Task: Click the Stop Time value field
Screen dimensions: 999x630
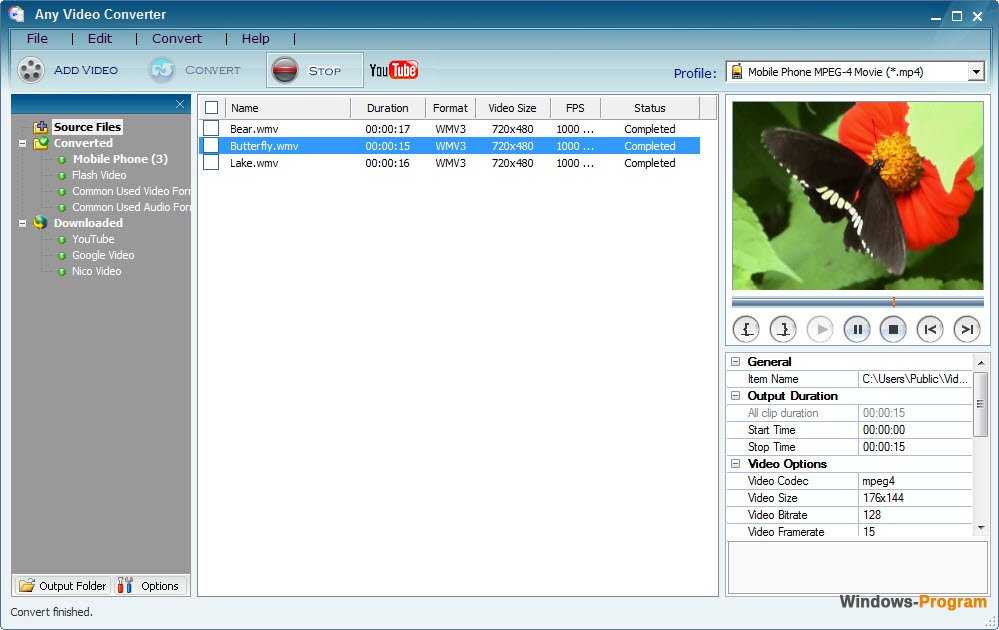Action: 915,447
